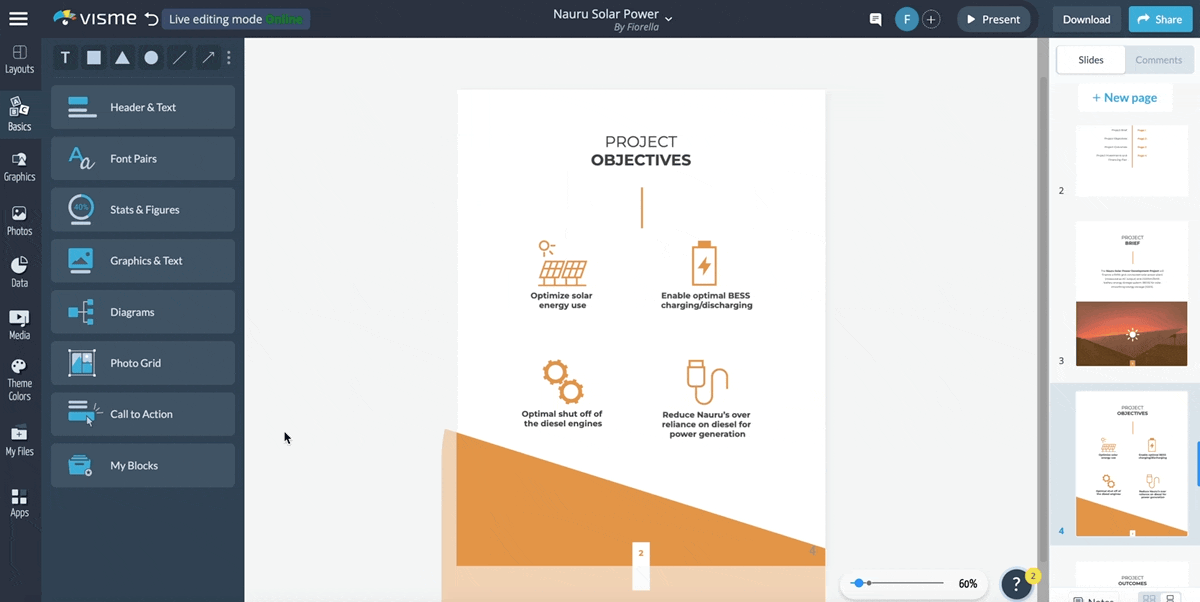
Task: Select the triangle shape tool
Action: click(x=122, y=57)
